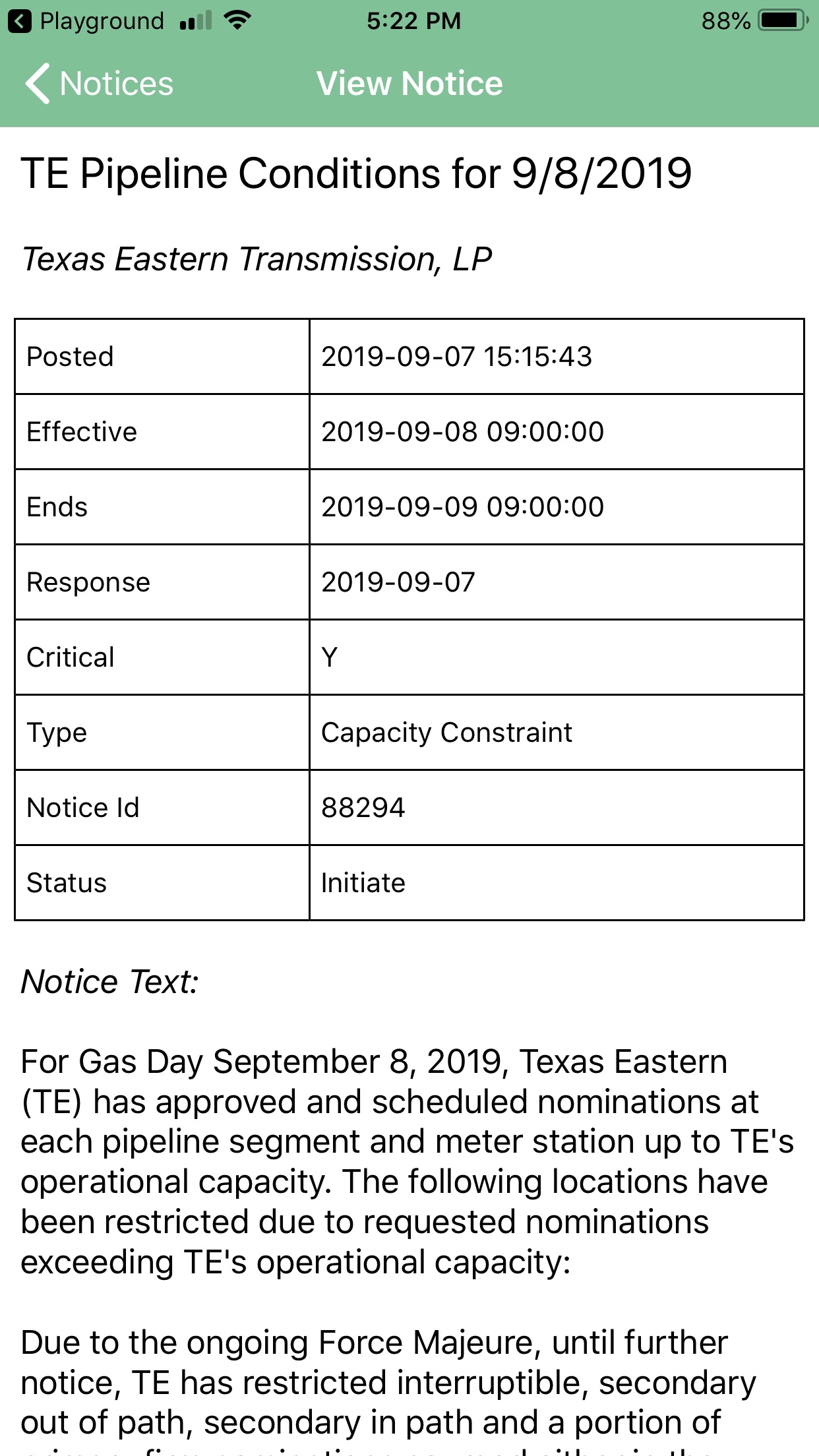The image size is (819, 1456).
Task: Tap the Posted timestamp value
Action: pyautogui.click(x=456, y=357)
